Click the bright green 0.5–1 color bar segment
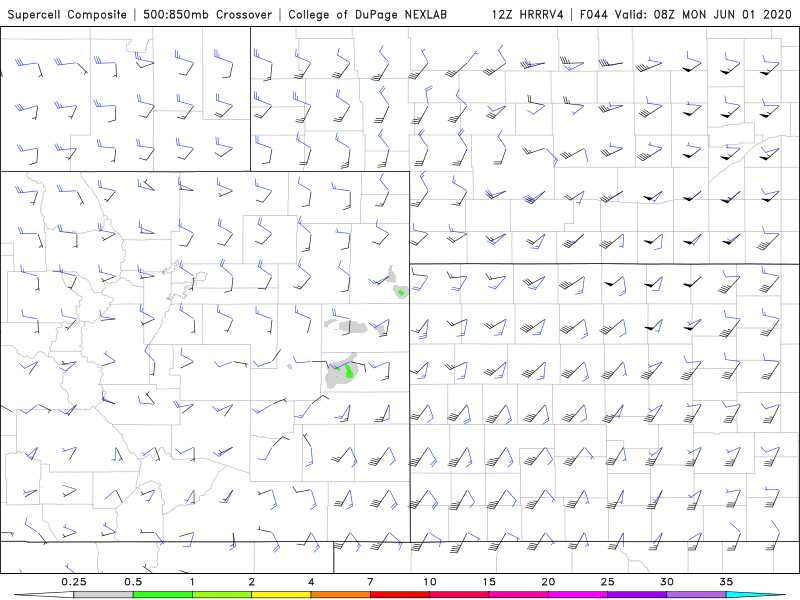 click(x=162, y=595)
